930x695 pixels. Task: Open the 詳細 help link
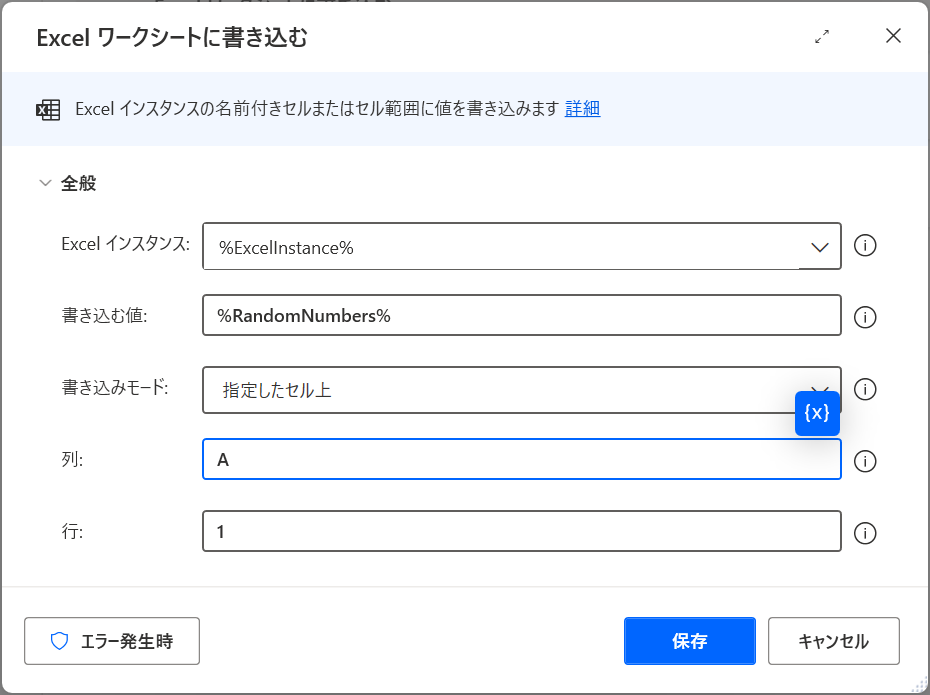[x=582, y=109]
